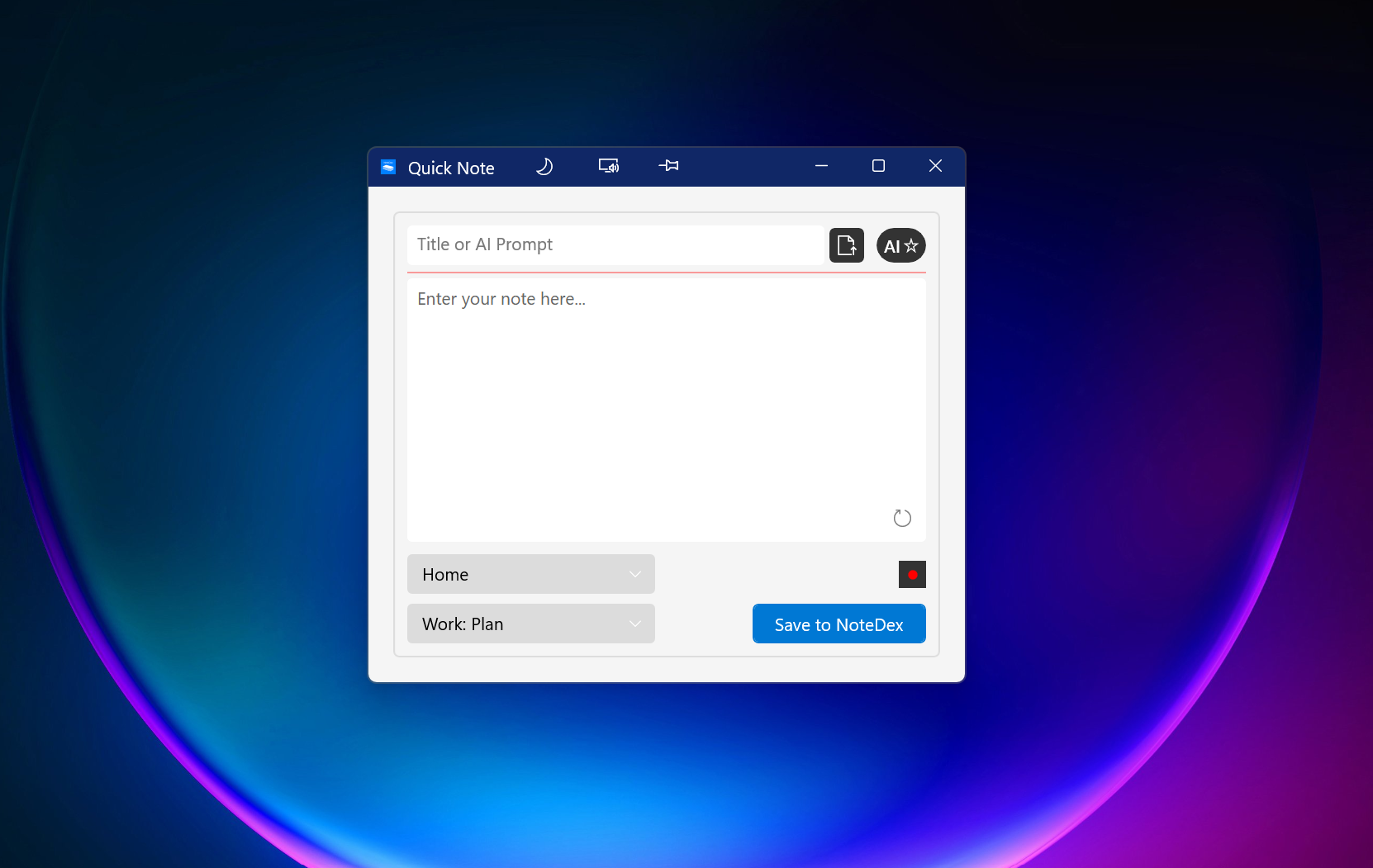Toggle dark mode with the moon icon
The image size is (1373, 868).
(x=544, y=167)
